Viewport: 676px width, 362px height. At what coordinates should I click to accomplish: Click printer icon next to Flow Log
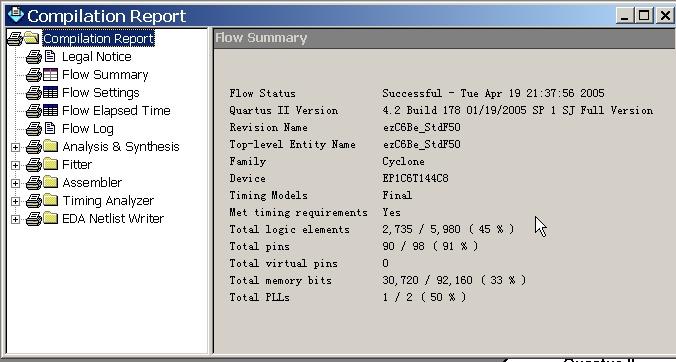click(34, 129)
